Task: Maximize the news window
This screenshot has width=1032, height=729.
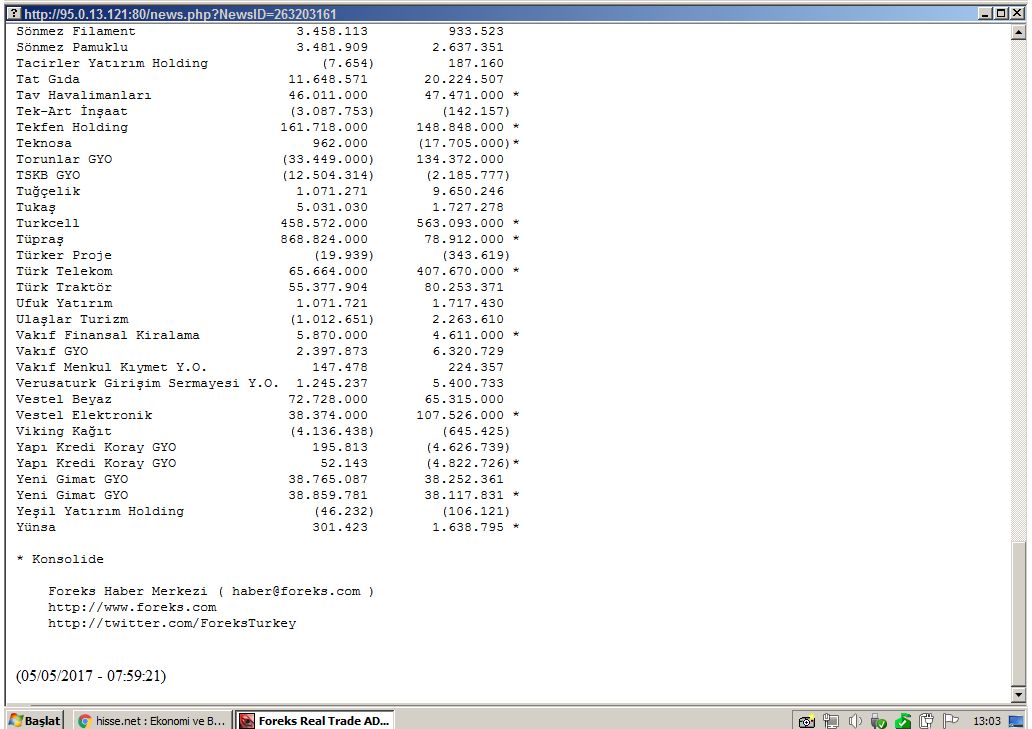Action: click(1000, 13)
